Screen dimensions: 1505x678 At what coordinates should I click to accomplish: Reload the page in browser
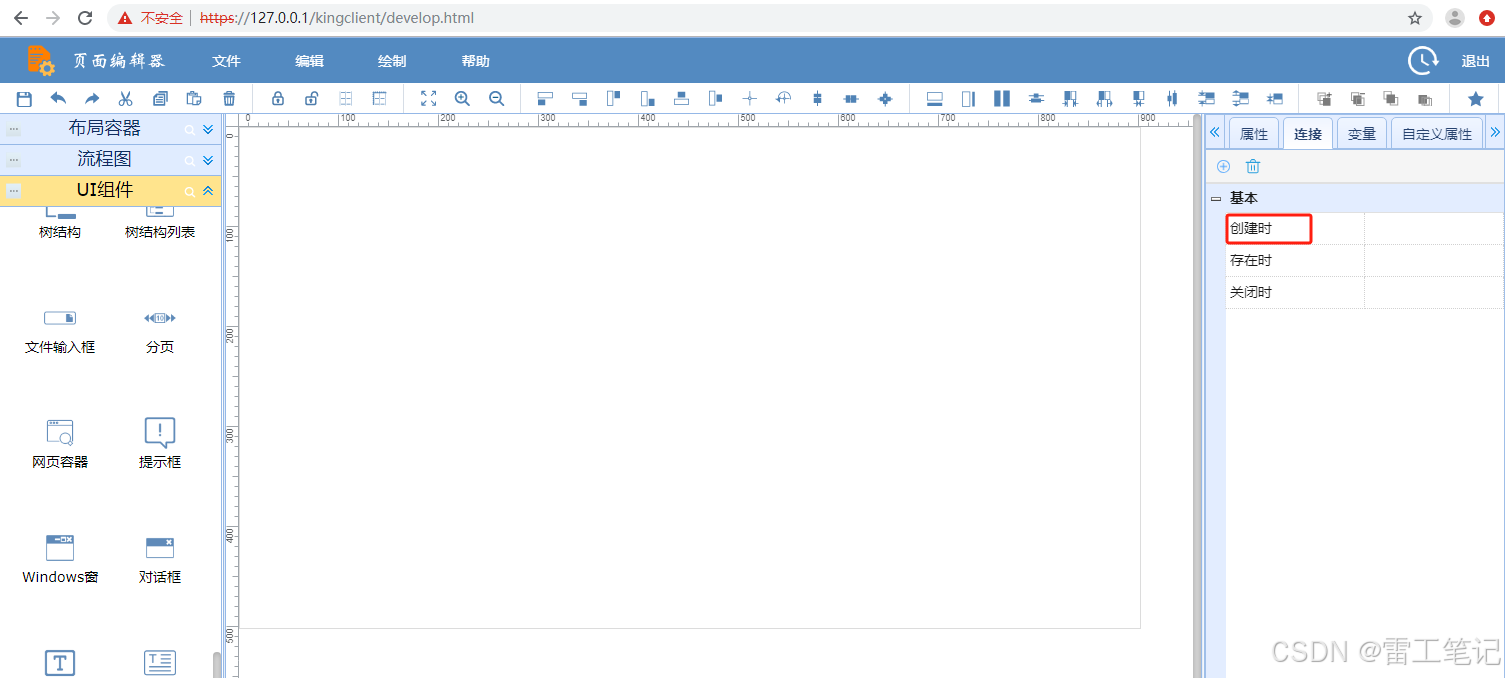pos(85,18)
